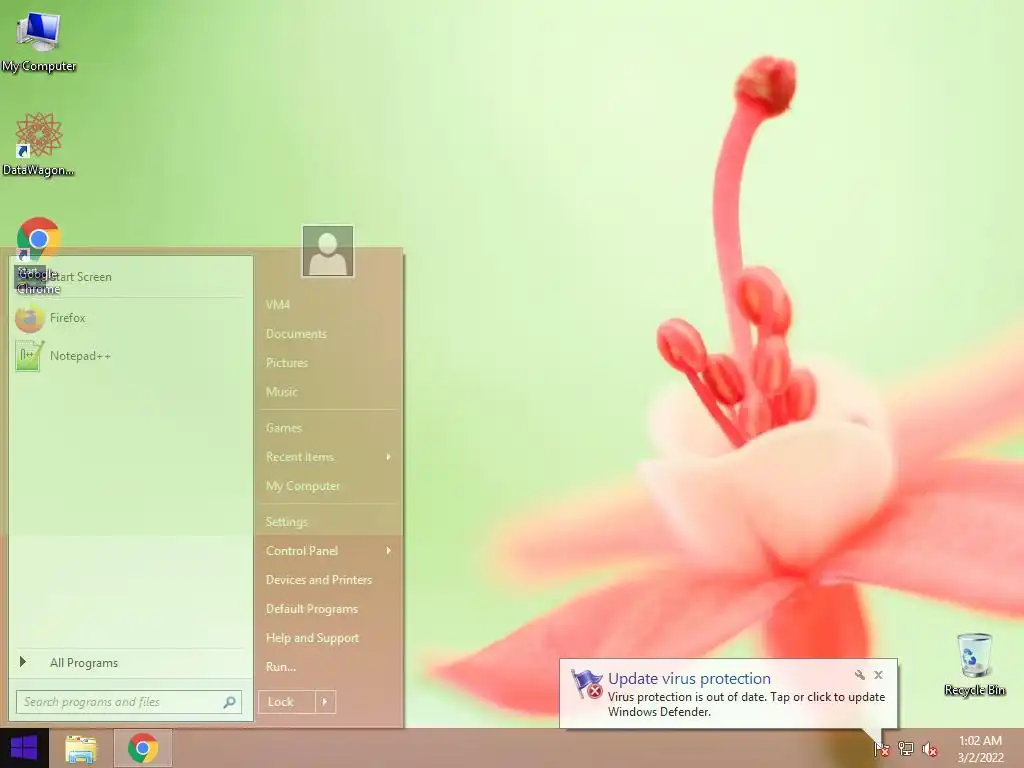Open Start Screen entry in Start menu
This screenshot has height=768, width=1024.
[x=130, y=277]
